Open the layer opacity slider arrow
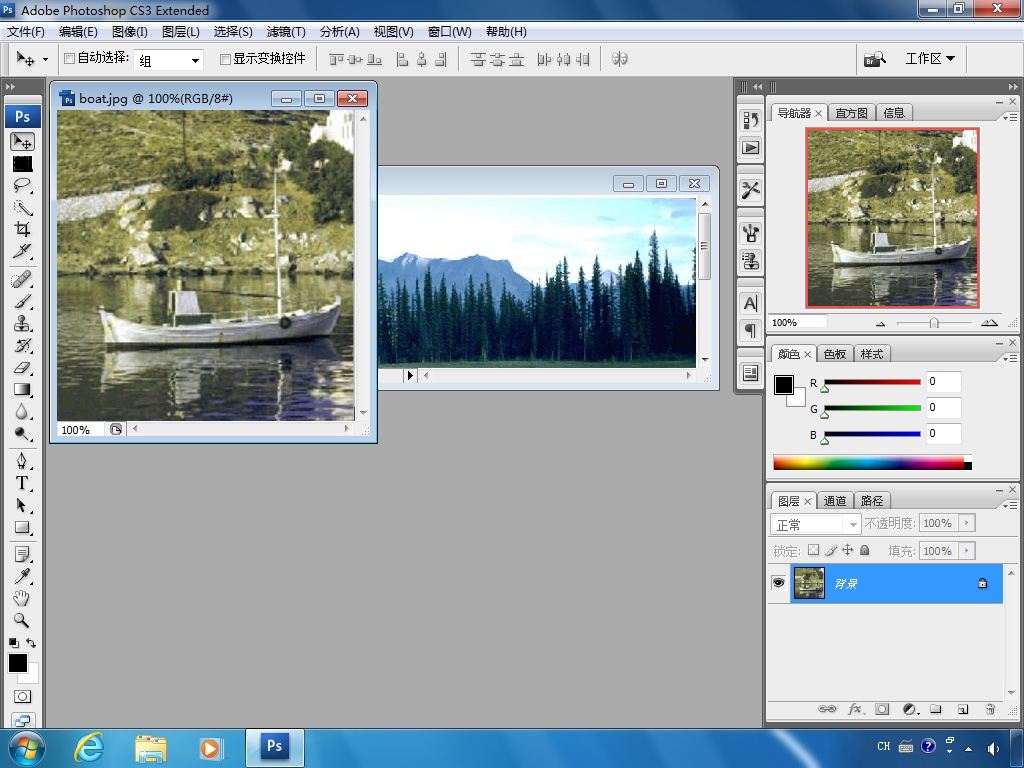The width and height of the screenshot is (1024, 768). click(x=967, y=522)
